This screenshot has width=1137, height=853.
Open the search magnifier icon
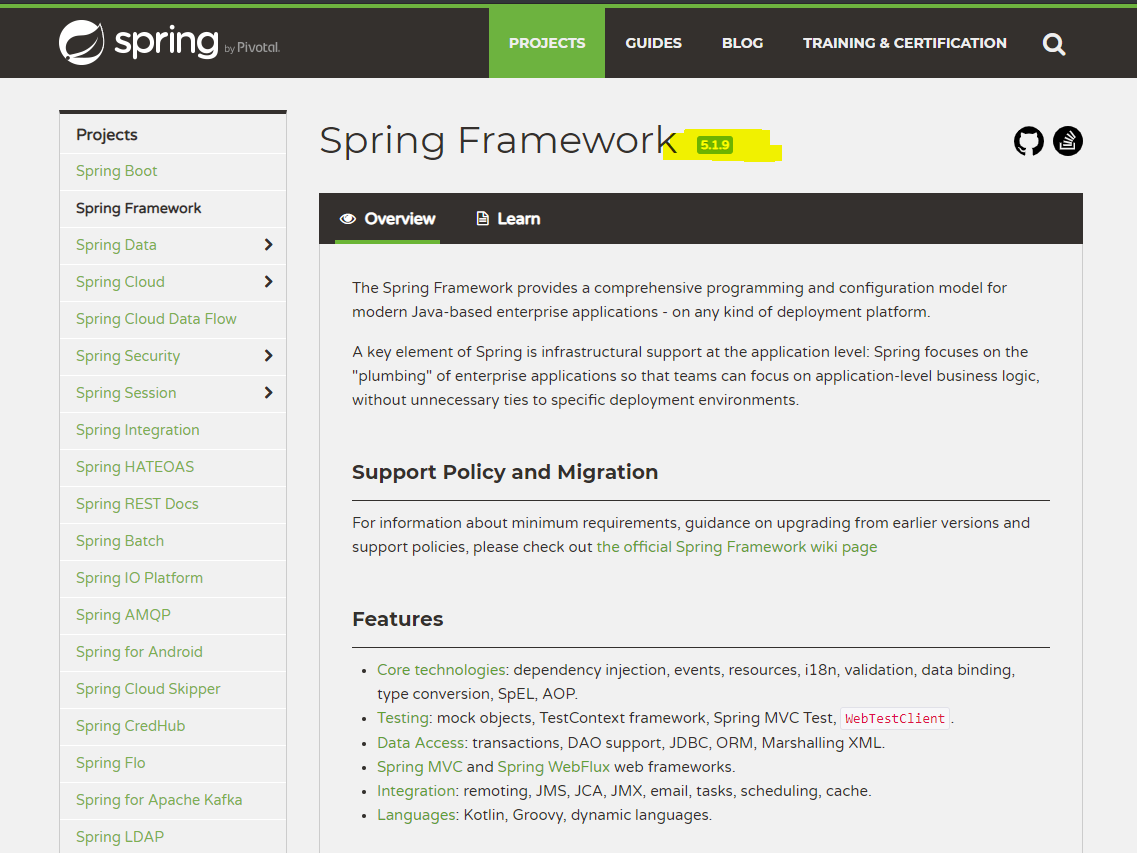(x=1054, y=44)
